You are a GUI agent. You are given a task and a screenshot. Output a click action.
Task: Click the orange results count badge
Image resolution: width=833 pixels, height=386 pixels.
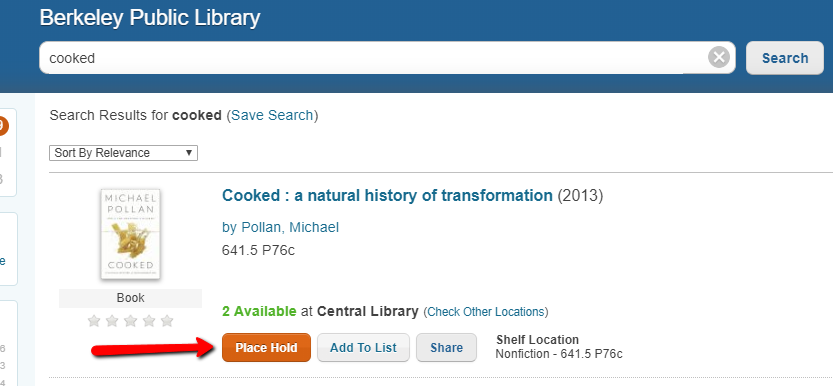tap(3, 126)
